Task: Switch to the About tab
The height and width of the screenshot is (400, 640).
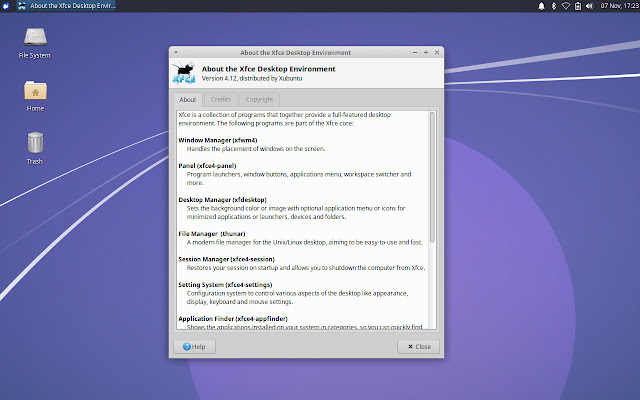Action: tap(188, 100)
